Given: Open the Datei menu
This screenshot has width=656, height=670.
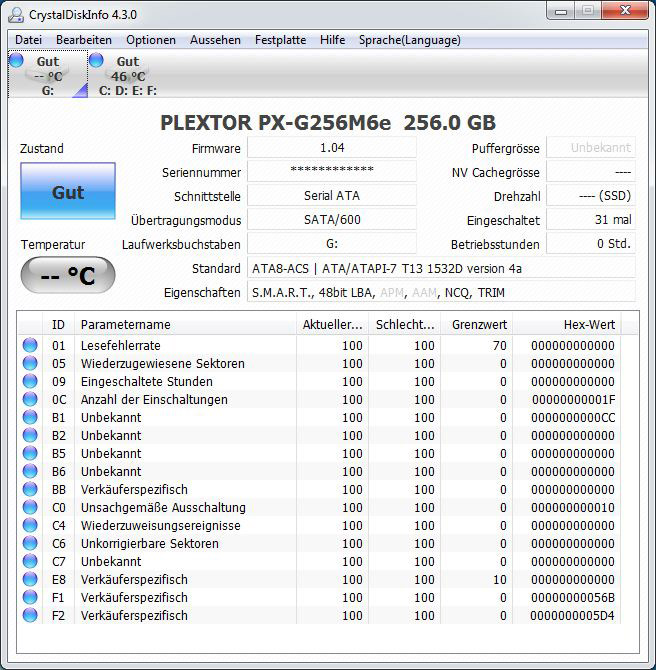Looking at the screenshot, I should 28,40.
